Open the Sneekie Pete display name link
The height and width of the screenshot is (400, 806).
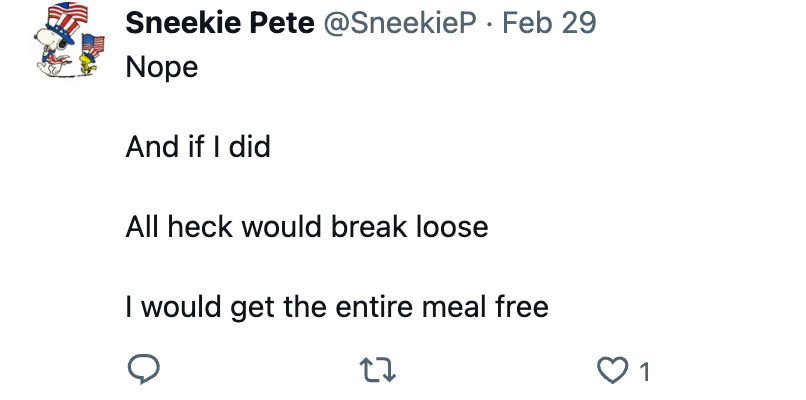pos(220,23)
